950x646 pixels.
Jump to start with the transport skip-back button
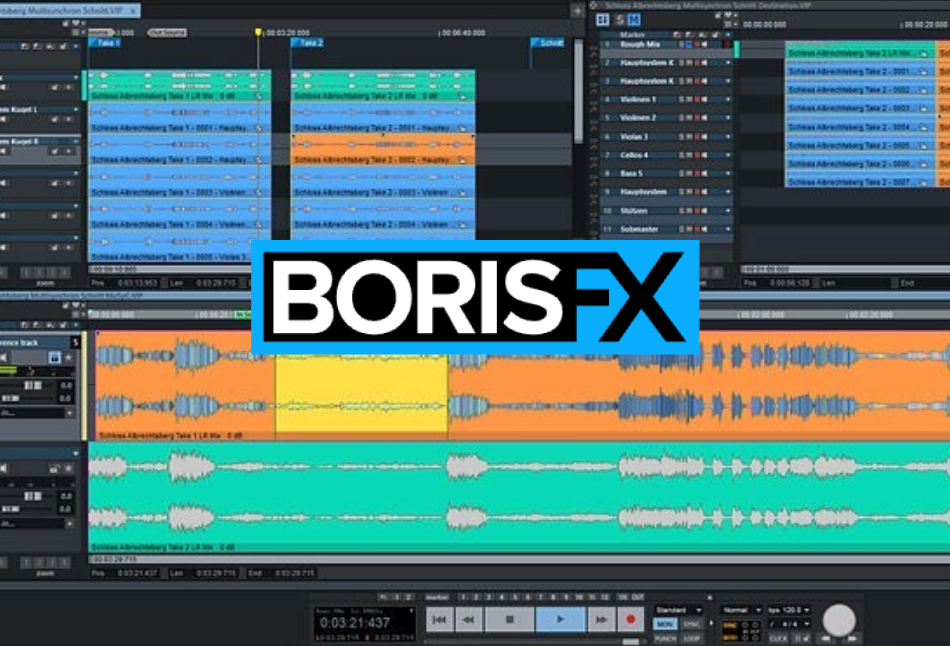click(439, 619)
